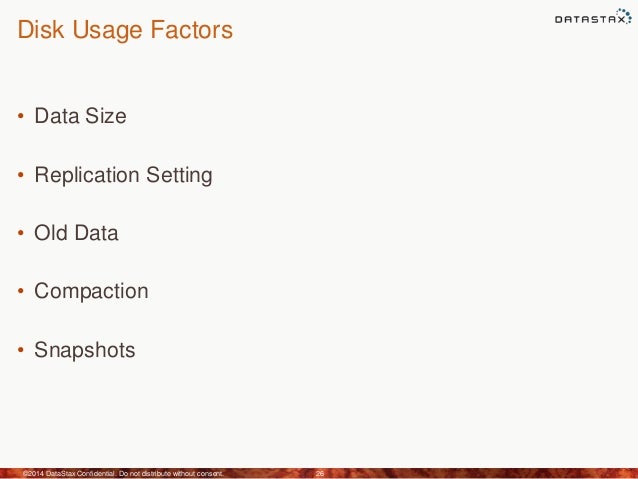This screenshot has width=638, height=479.
Task: Click the word Factors in the title
Action: pos(191,30)
